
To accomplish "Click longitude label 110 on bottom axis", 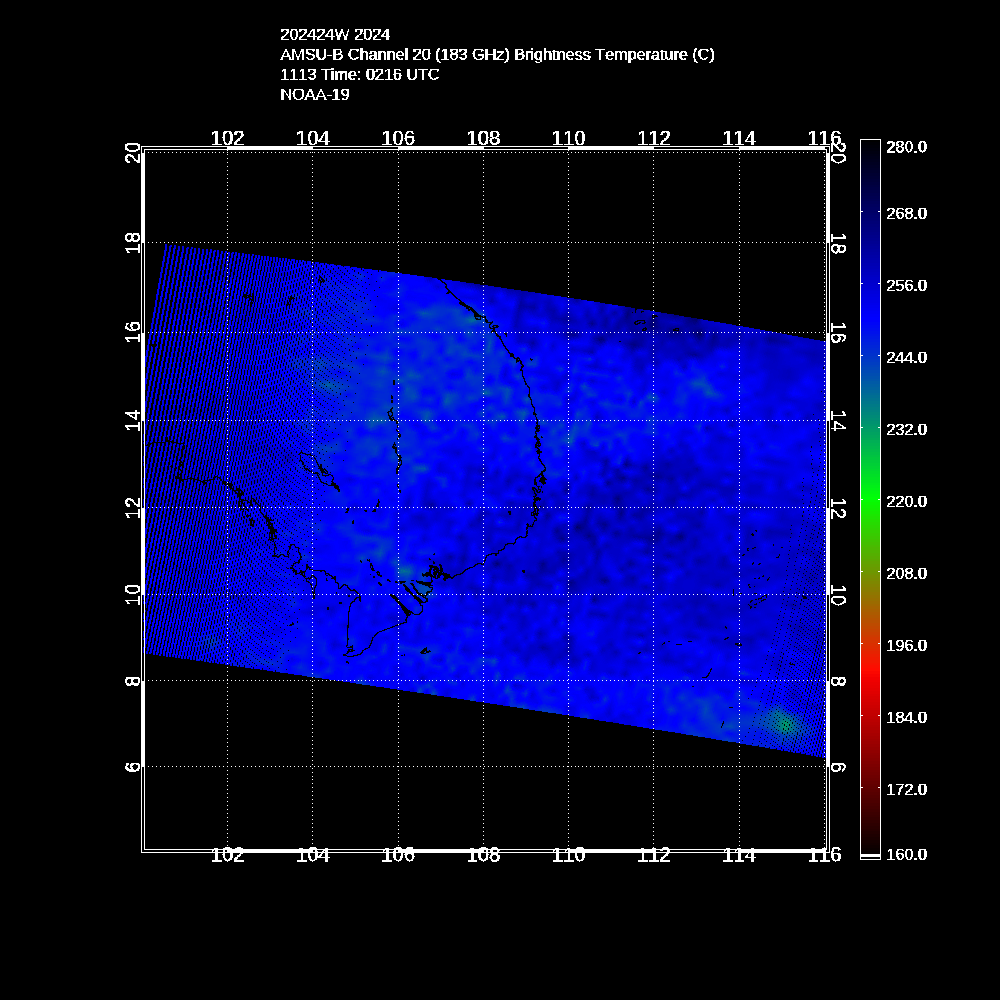I will pos(568,855).
